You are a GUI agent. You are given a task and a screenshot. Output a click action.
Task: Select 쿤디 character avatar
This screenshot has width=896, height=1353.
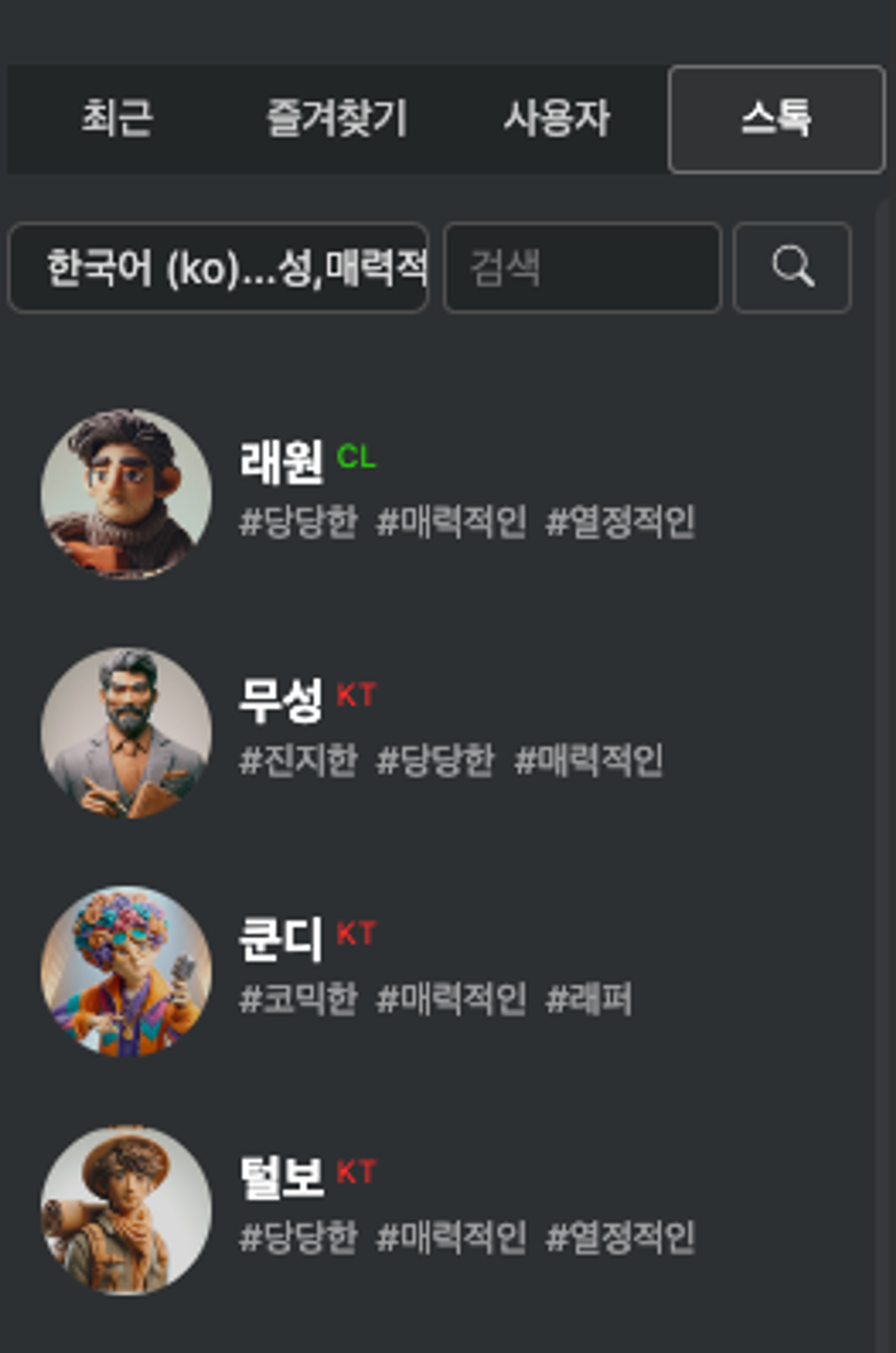pos(126,971)
